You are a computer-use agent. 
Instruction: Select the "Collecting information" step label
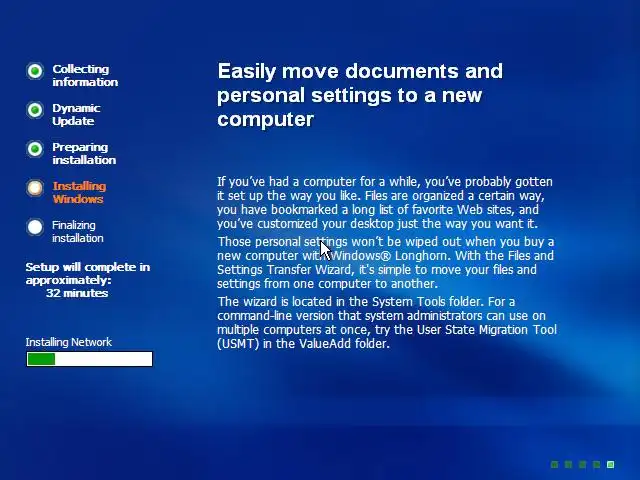coord(85,76)
